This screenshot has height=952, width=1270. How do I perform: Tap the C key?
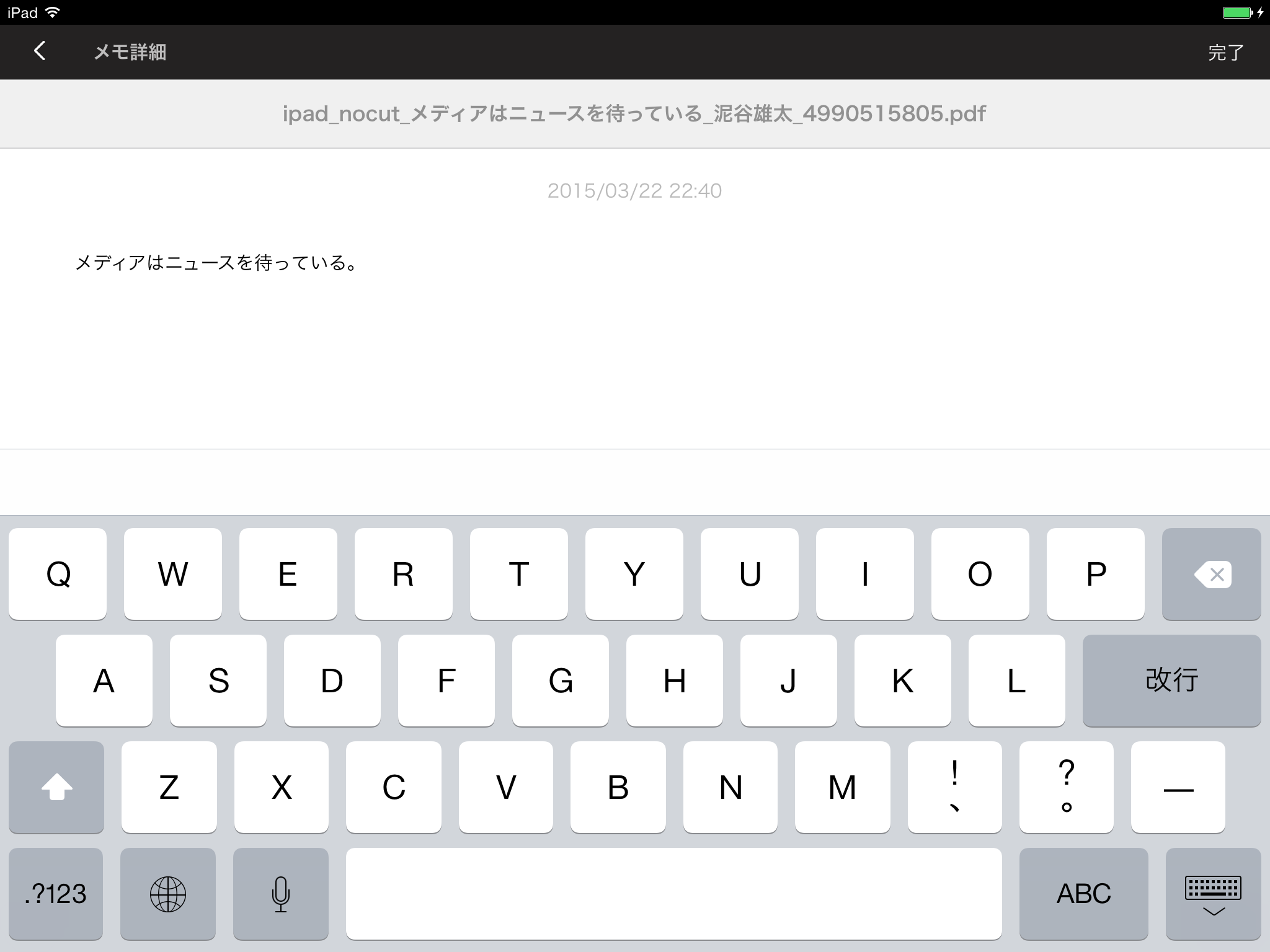tap(394, 787)
